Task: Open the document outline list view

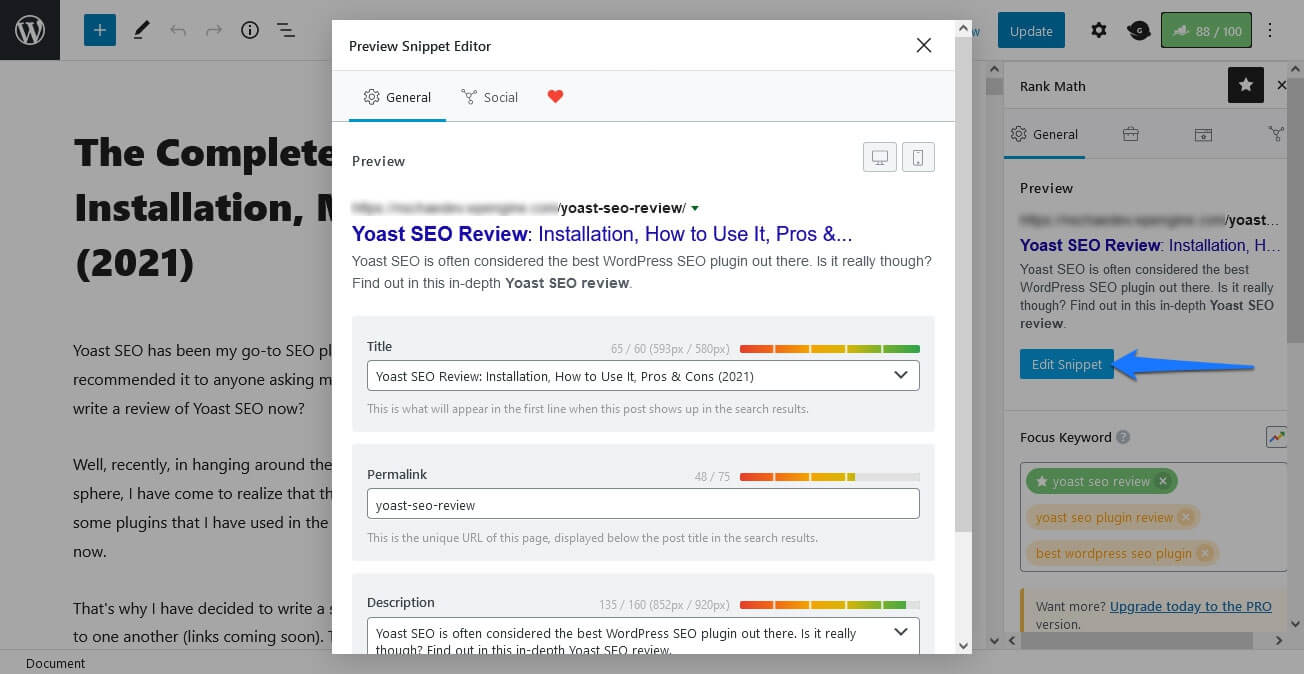Action: coord(285,30)
